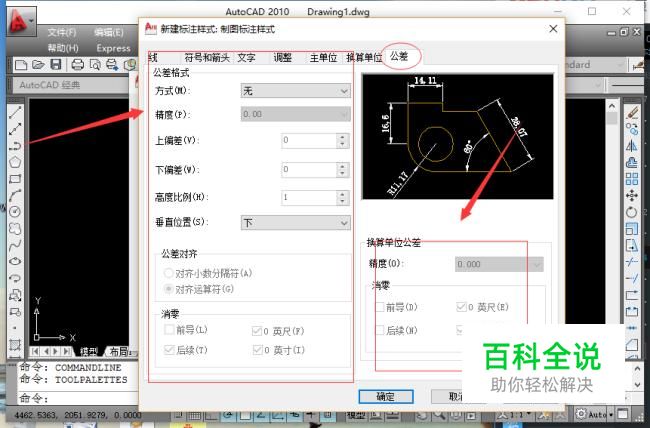Open the 精度(P) precision dropdown
The width and height of the screenshot is (650, 428).
(x=296, y=114)
